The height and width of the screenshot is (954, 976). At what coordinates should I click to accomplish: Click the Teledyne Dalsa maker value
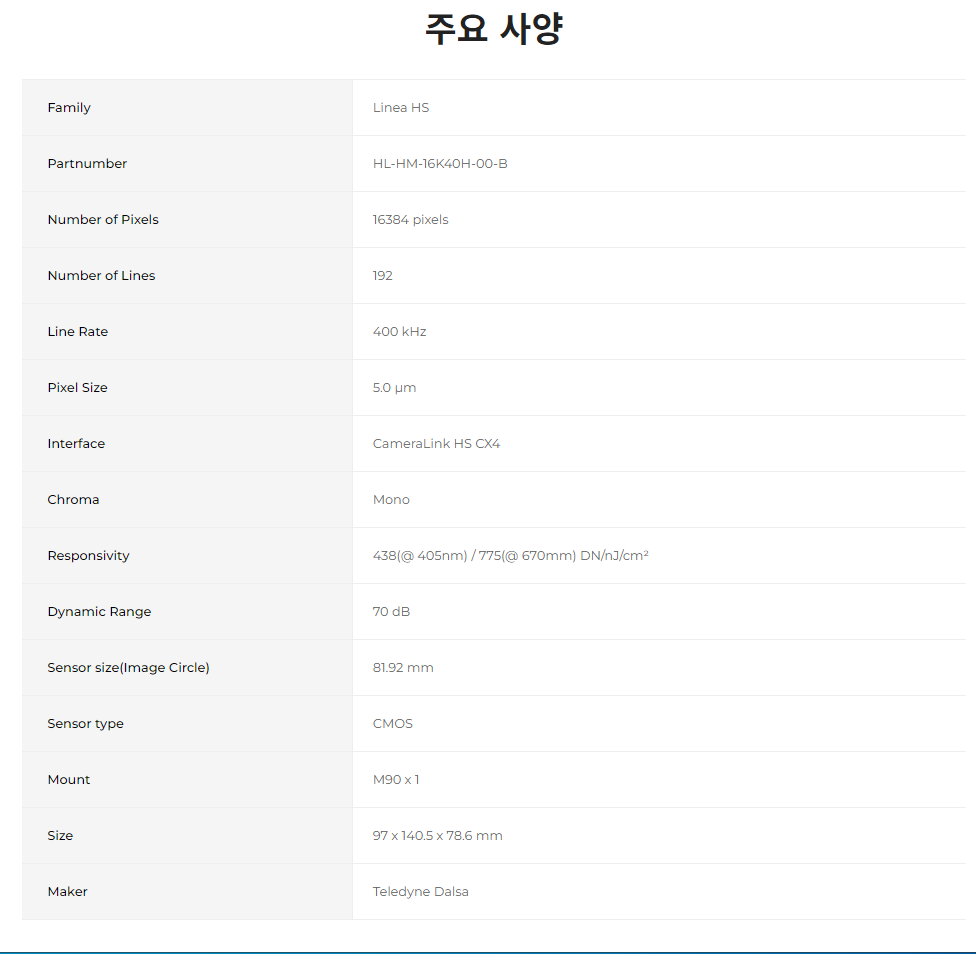click(420, 892)
